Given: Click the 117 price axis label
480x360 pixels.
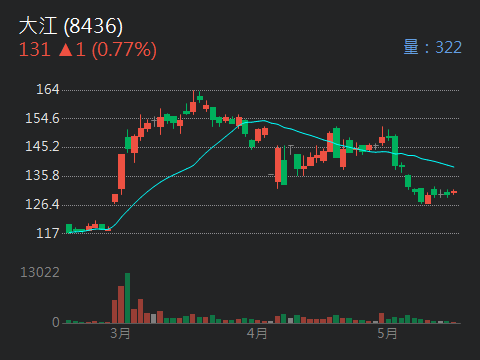Looking at the screenshot, I should tap(48, 233).
